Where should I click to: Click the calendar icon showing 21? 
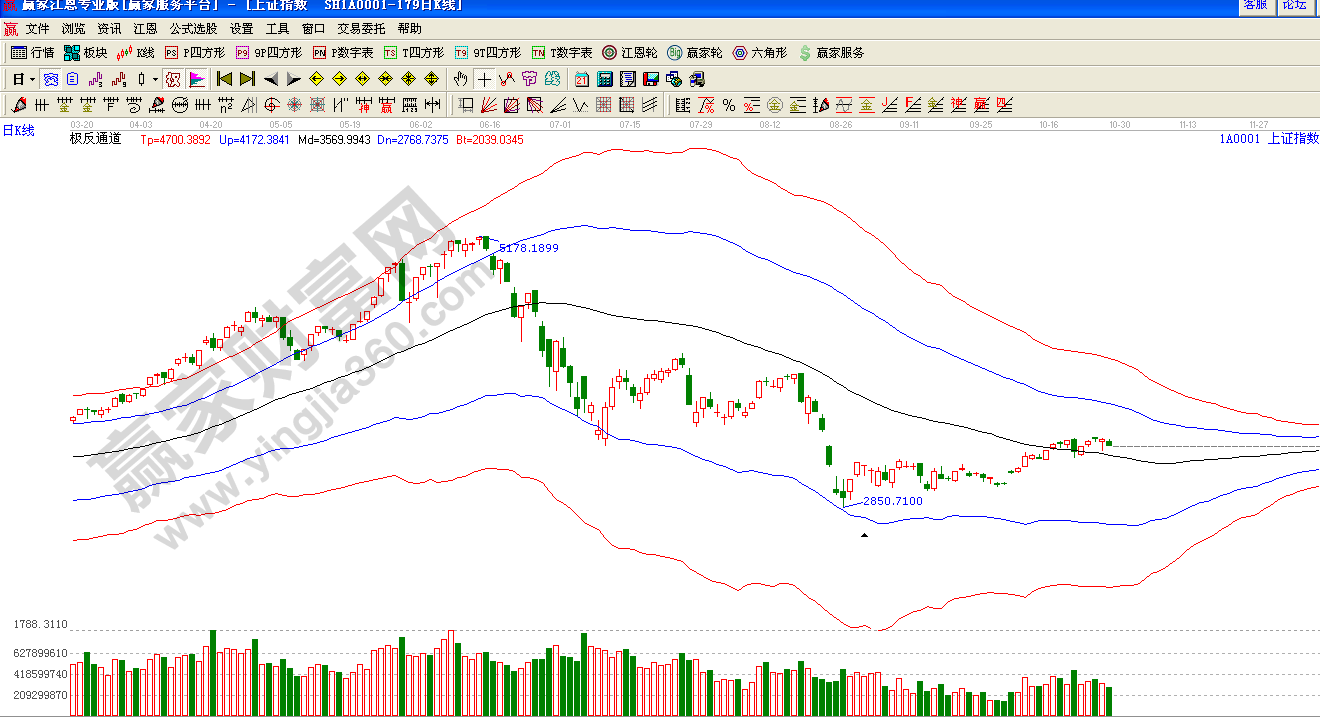click(x=582, y=79)
